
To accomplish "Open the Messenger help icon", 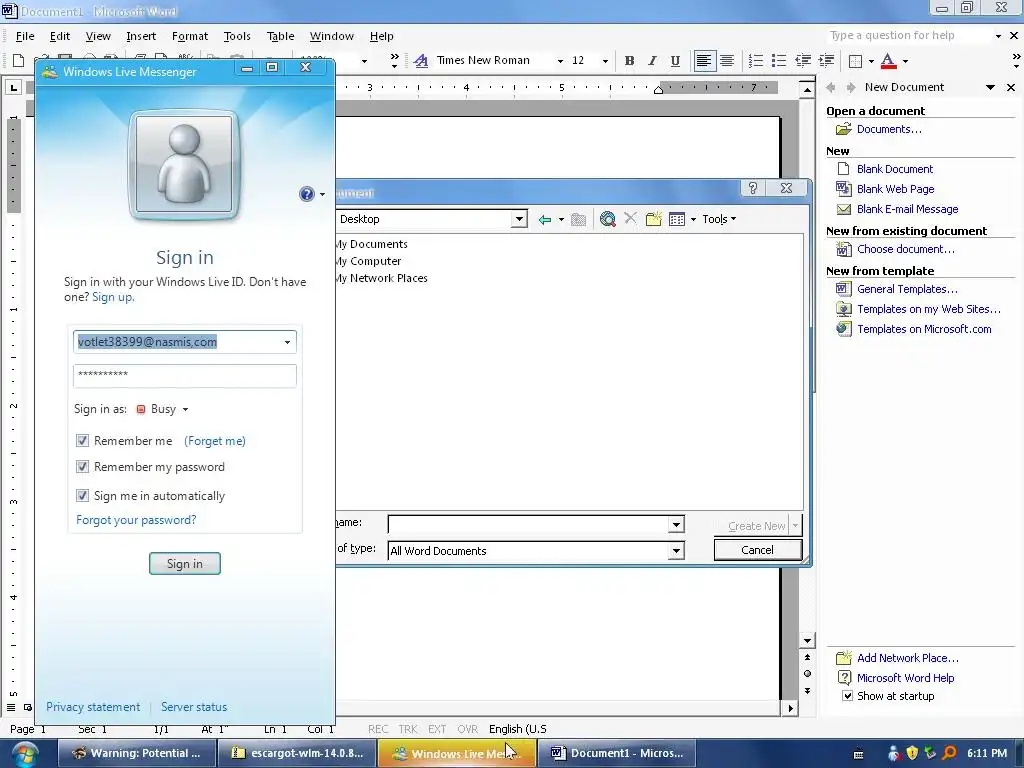I will click(x=307, y=194).
